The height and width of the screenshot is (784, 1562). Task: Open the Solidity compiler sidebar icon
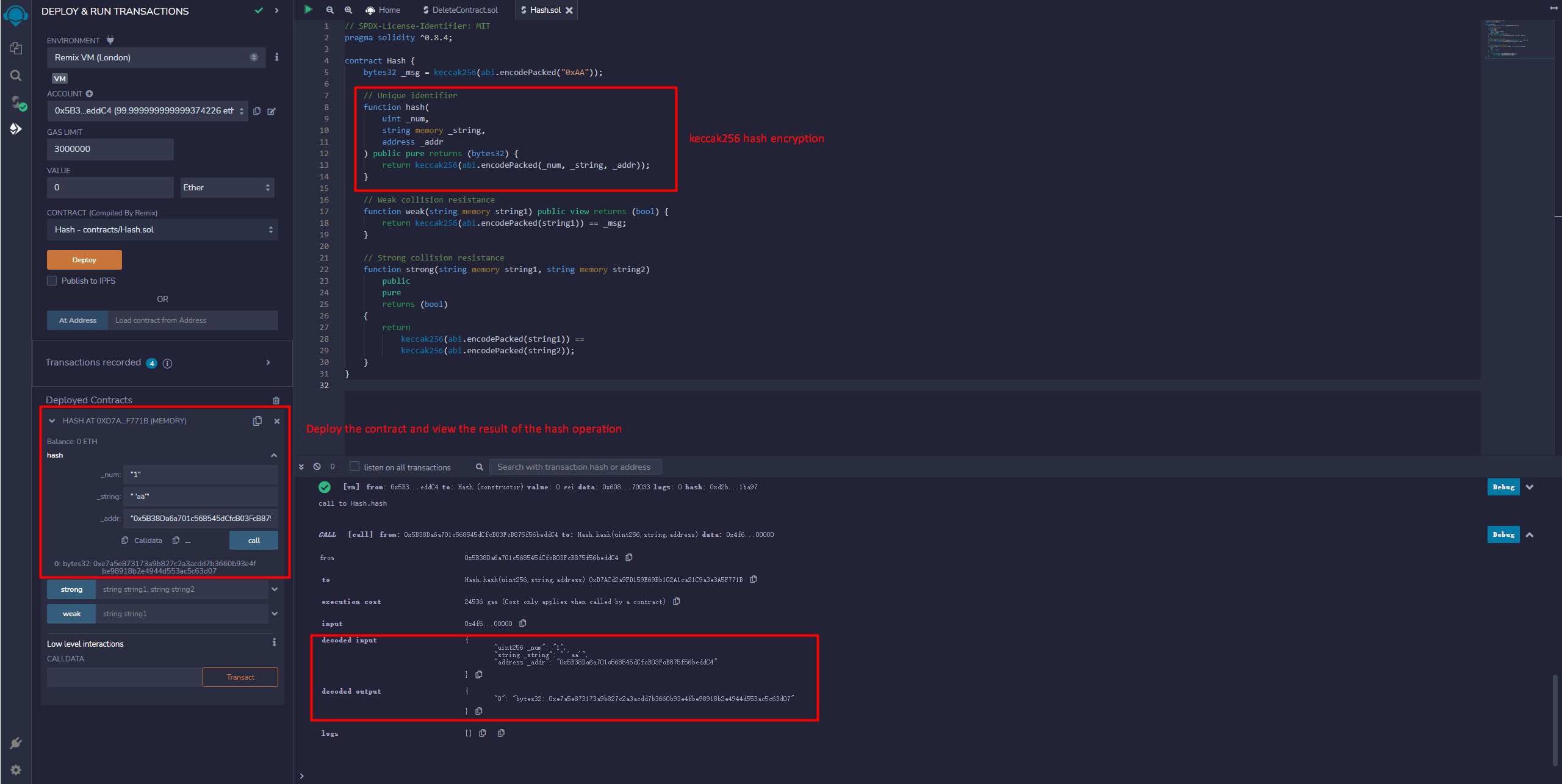[16, 102]
